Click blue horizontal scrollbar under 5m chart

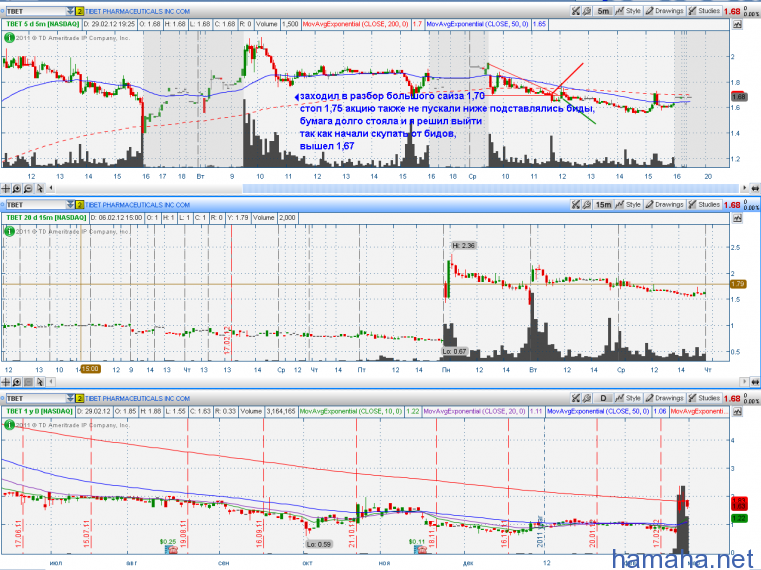[x=490, y=188]
